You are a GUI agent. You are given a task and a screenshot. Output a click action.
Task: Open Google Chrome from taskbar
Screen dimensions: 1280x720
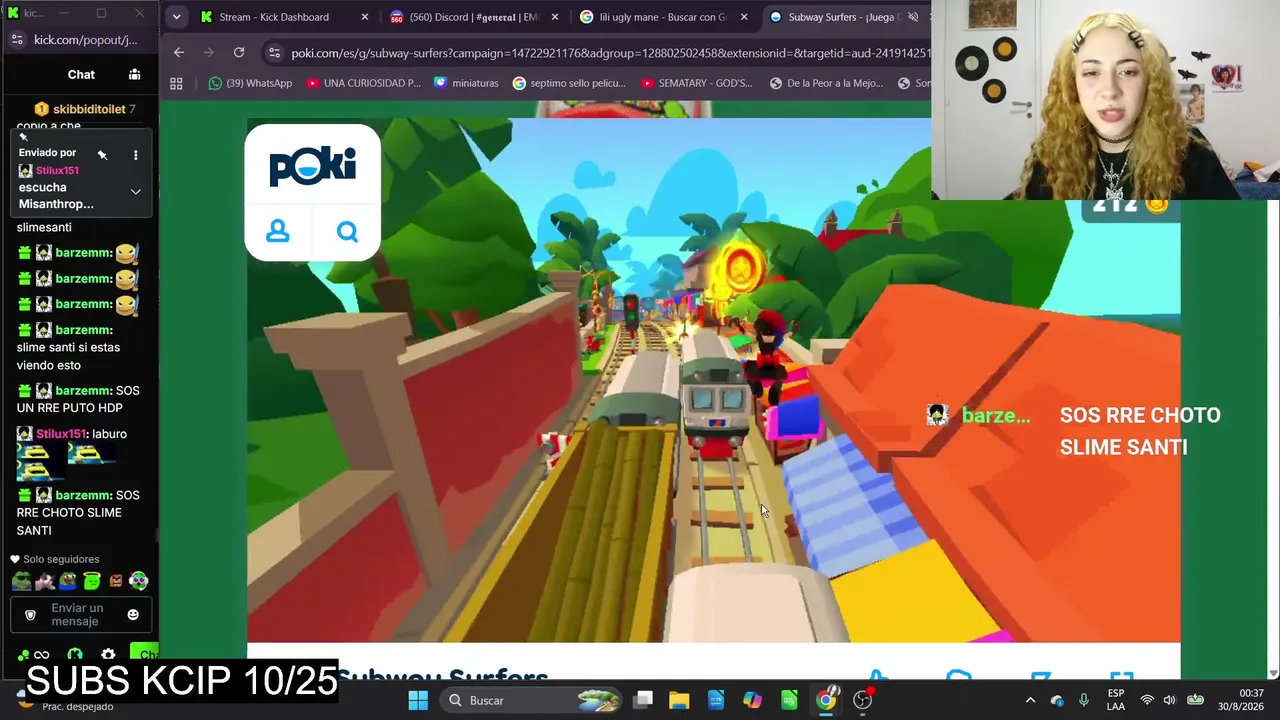[826, 700]
